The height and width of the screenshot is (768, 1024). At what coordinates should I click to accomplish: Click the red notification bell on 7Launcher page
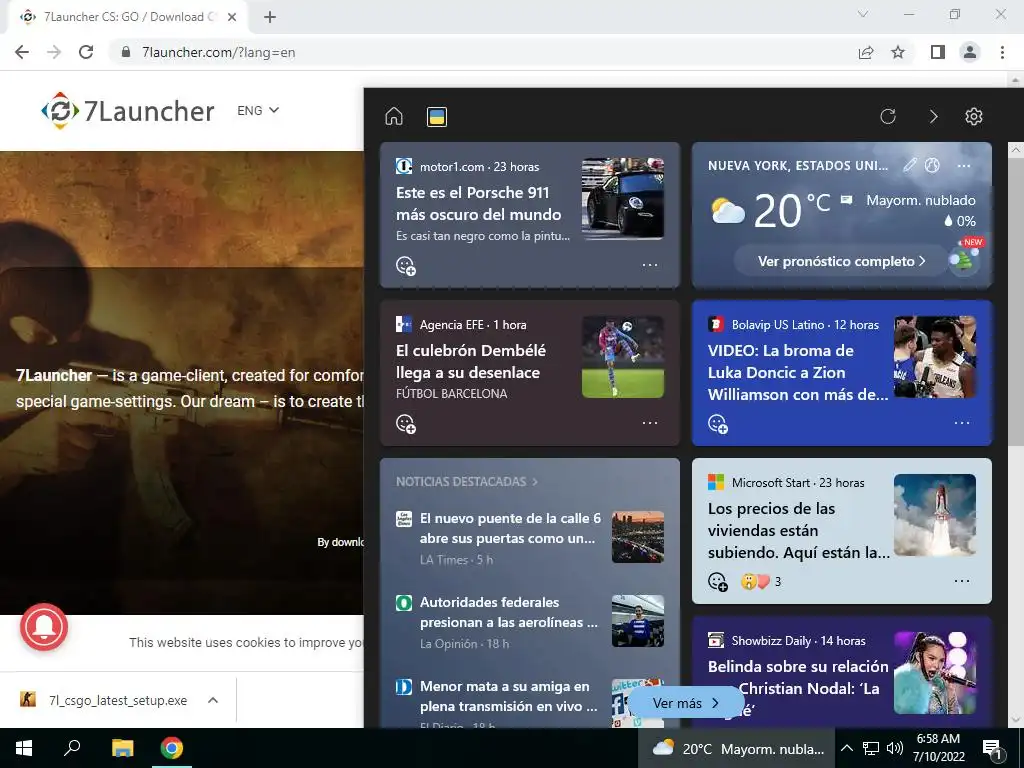pyautogui.click(x=44, y=626)
